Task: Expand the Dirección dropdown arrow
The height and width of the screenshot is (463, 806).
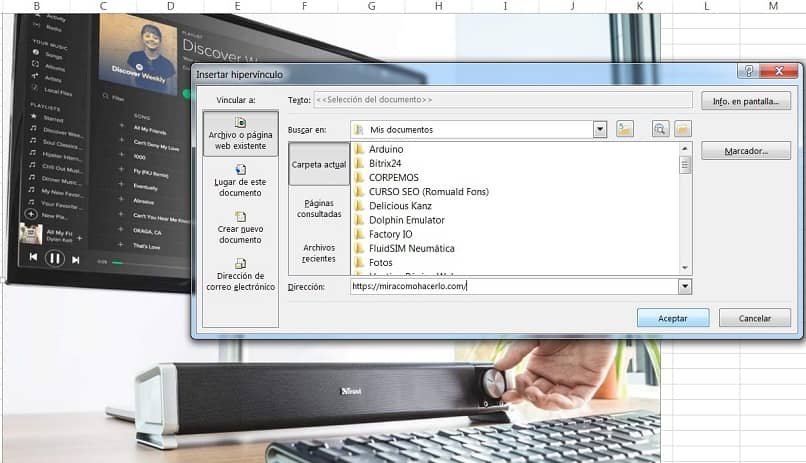Action: pos(685,286)
